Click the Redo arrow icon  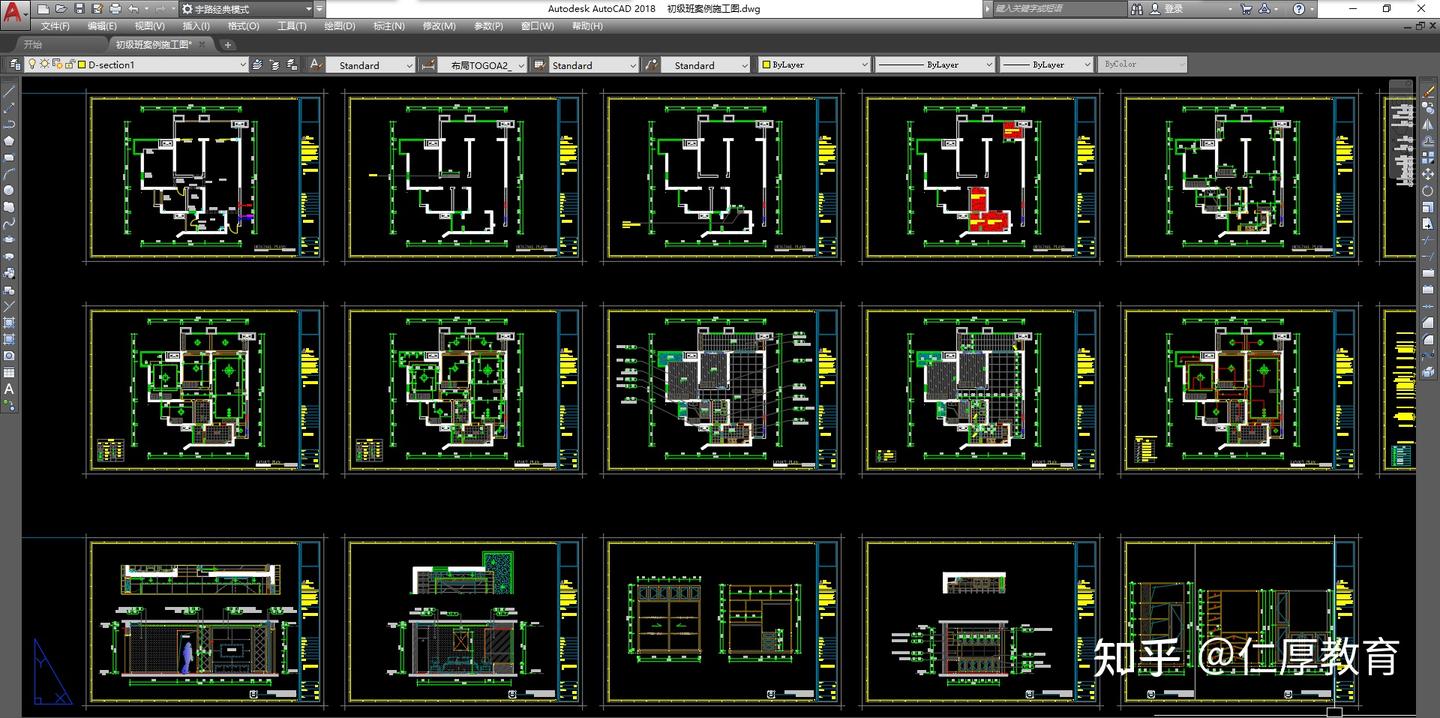tap(160, 9)
